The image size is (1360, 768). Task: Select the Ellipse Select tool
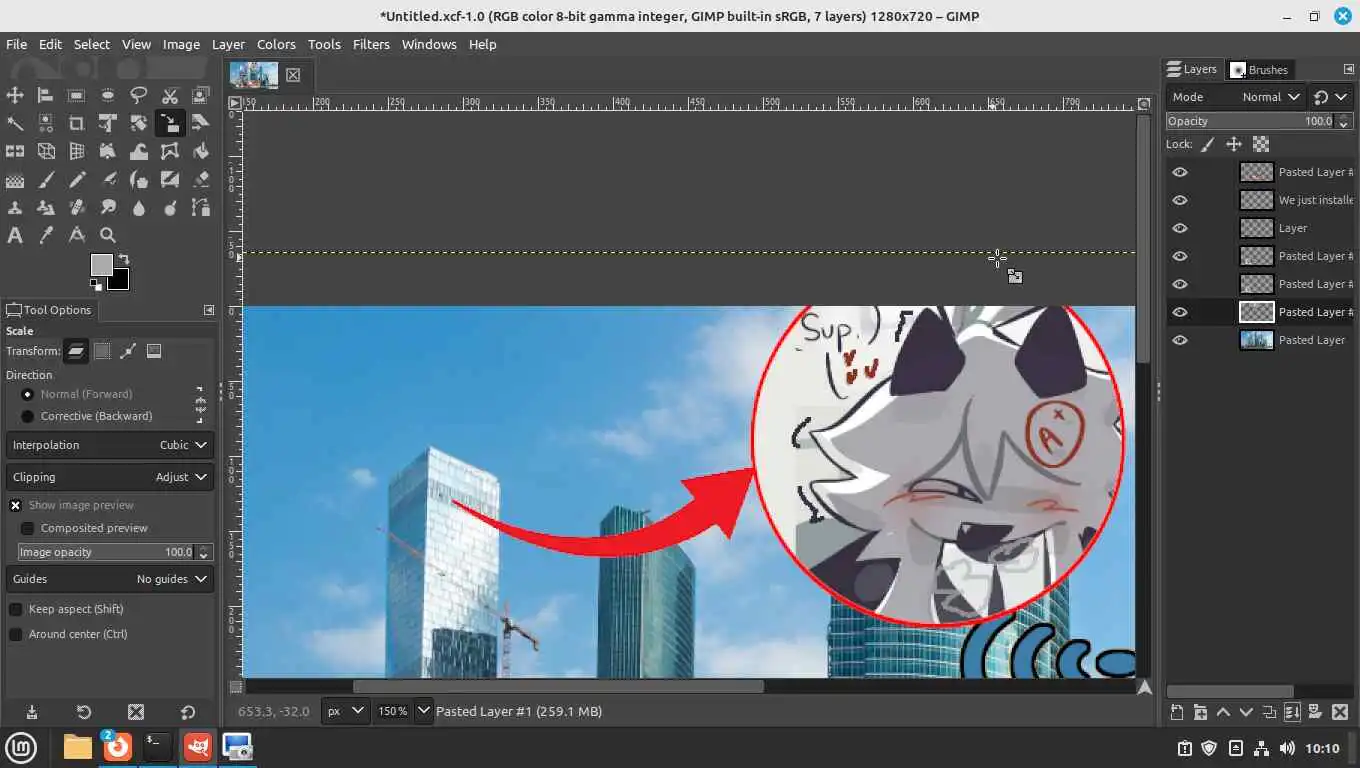click(x=108, y=95)
